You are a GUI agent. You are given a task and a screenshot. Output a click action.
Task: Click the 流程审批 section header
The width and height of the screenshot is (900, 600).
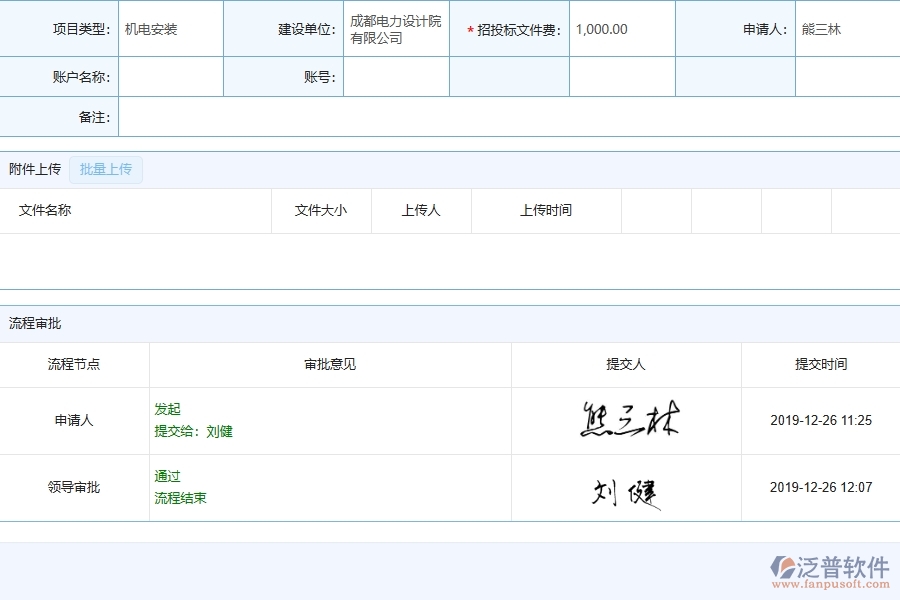37,323
